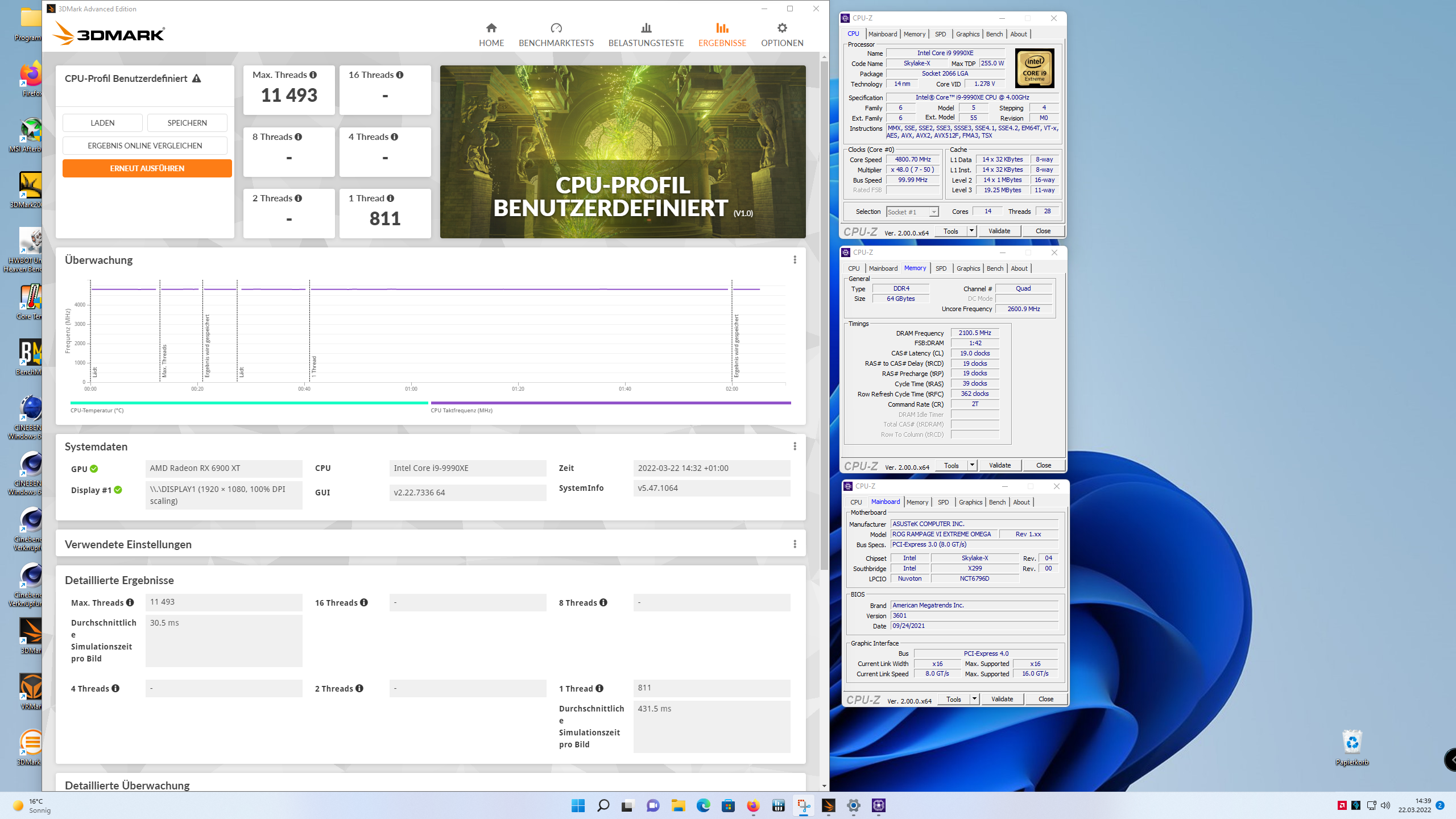Open Microsoft Edge from taskbar
The image size is (1456, 819).
[x=703, y=805]
